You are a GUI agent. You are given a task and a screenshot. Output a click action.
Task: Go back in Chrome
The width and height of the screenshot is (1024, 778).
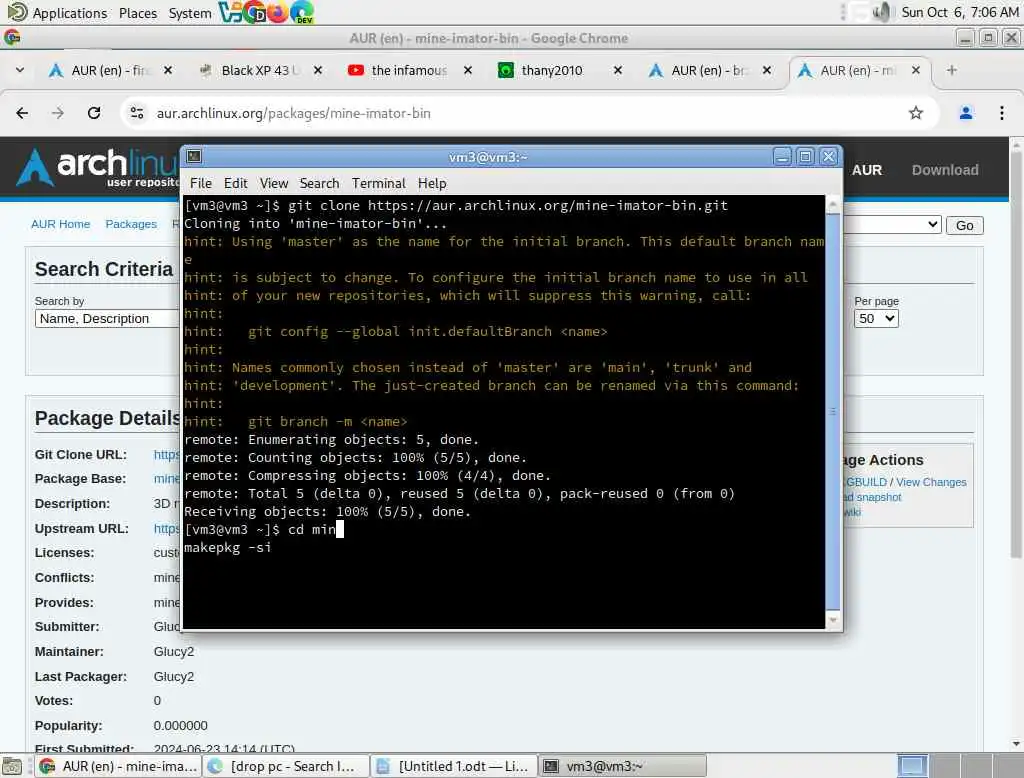[x=22, y=113]
